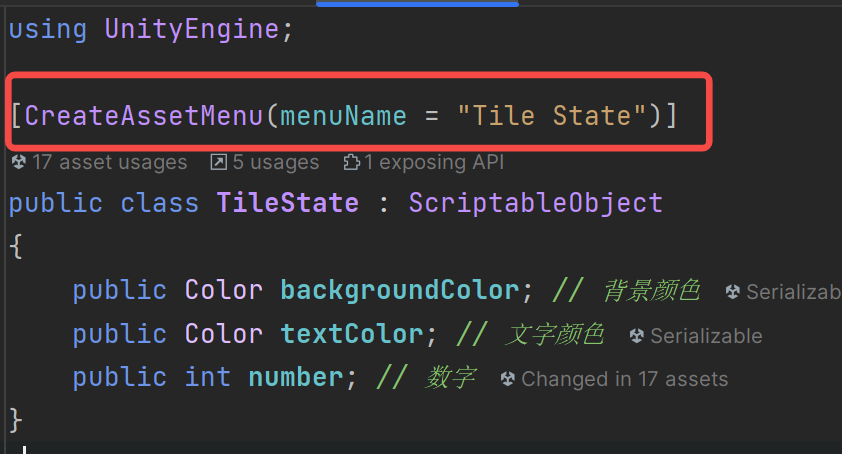Open the 1 exposing API hint

coord(433,162)
